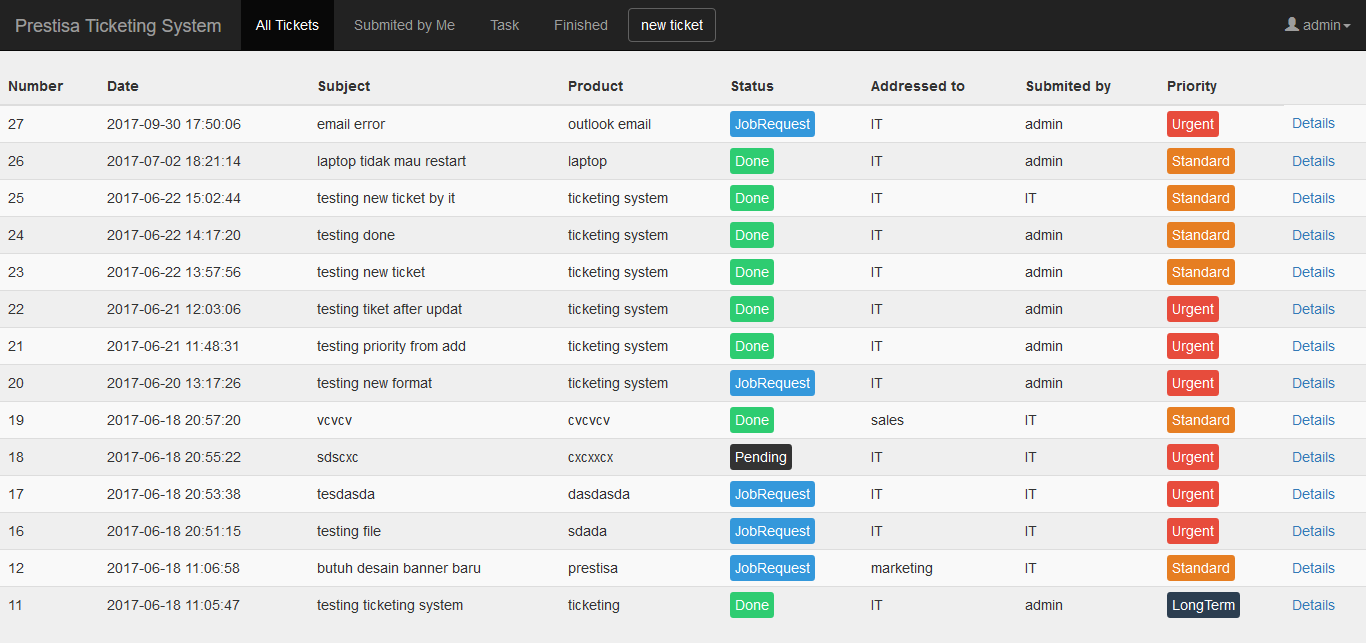The image size is (1366, 643).
Task: Click Done badge on laptop ticket
Action: tap(752, 161)
